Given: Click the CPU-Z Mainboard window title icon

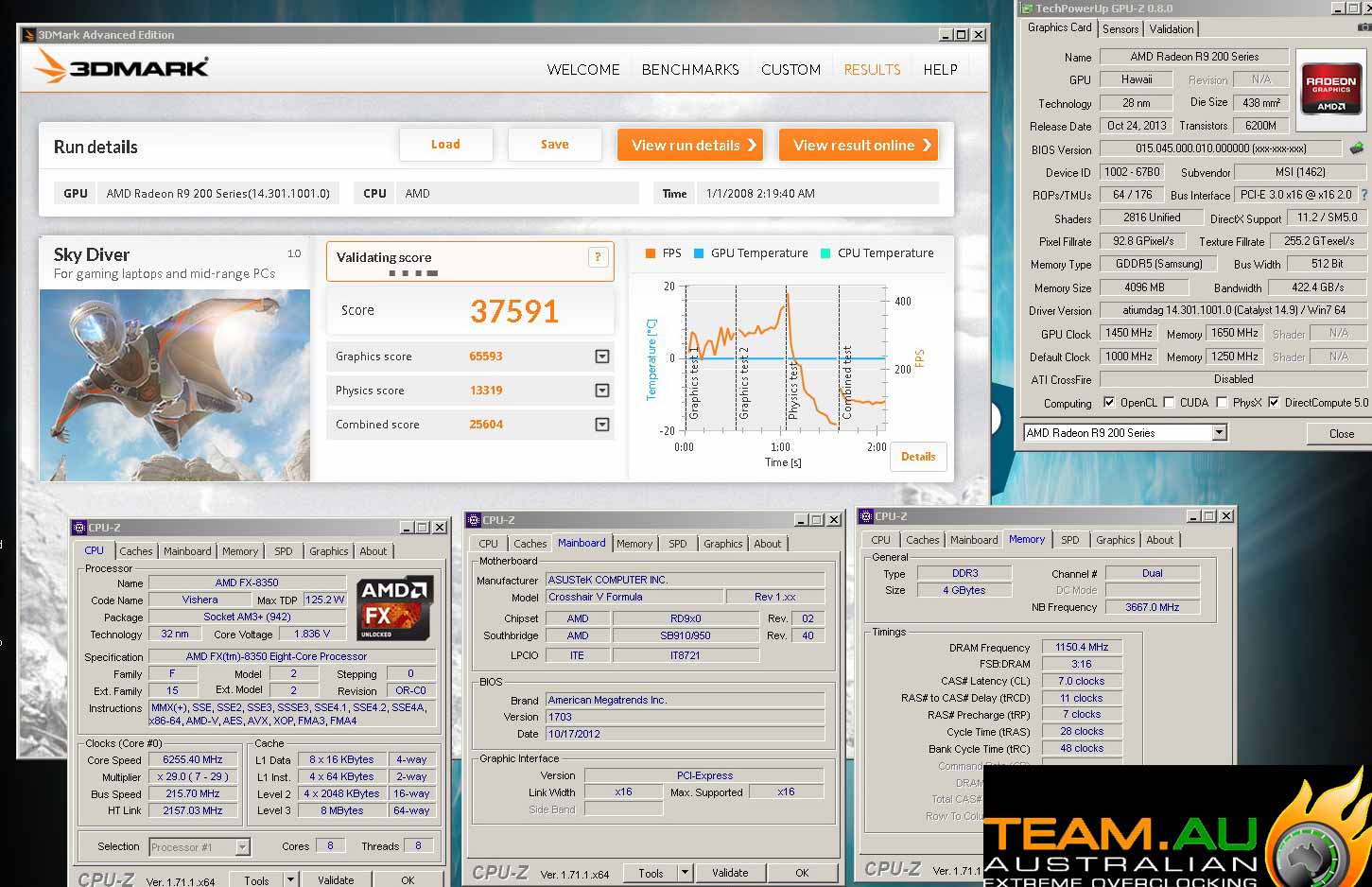Looking at the screenshot, I should 474,520.
